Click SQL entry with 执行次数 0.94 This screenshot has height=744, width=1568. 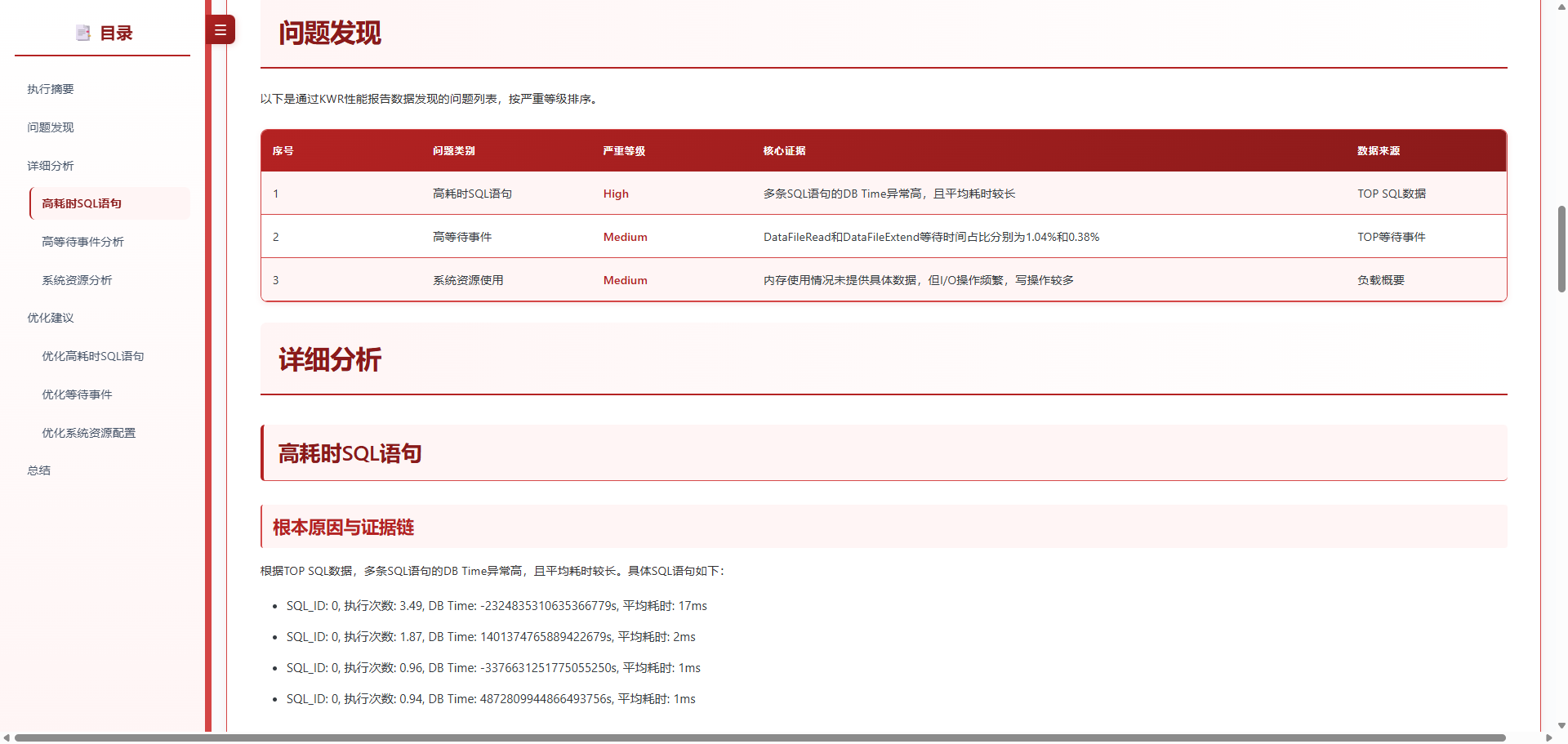point(491,699)
